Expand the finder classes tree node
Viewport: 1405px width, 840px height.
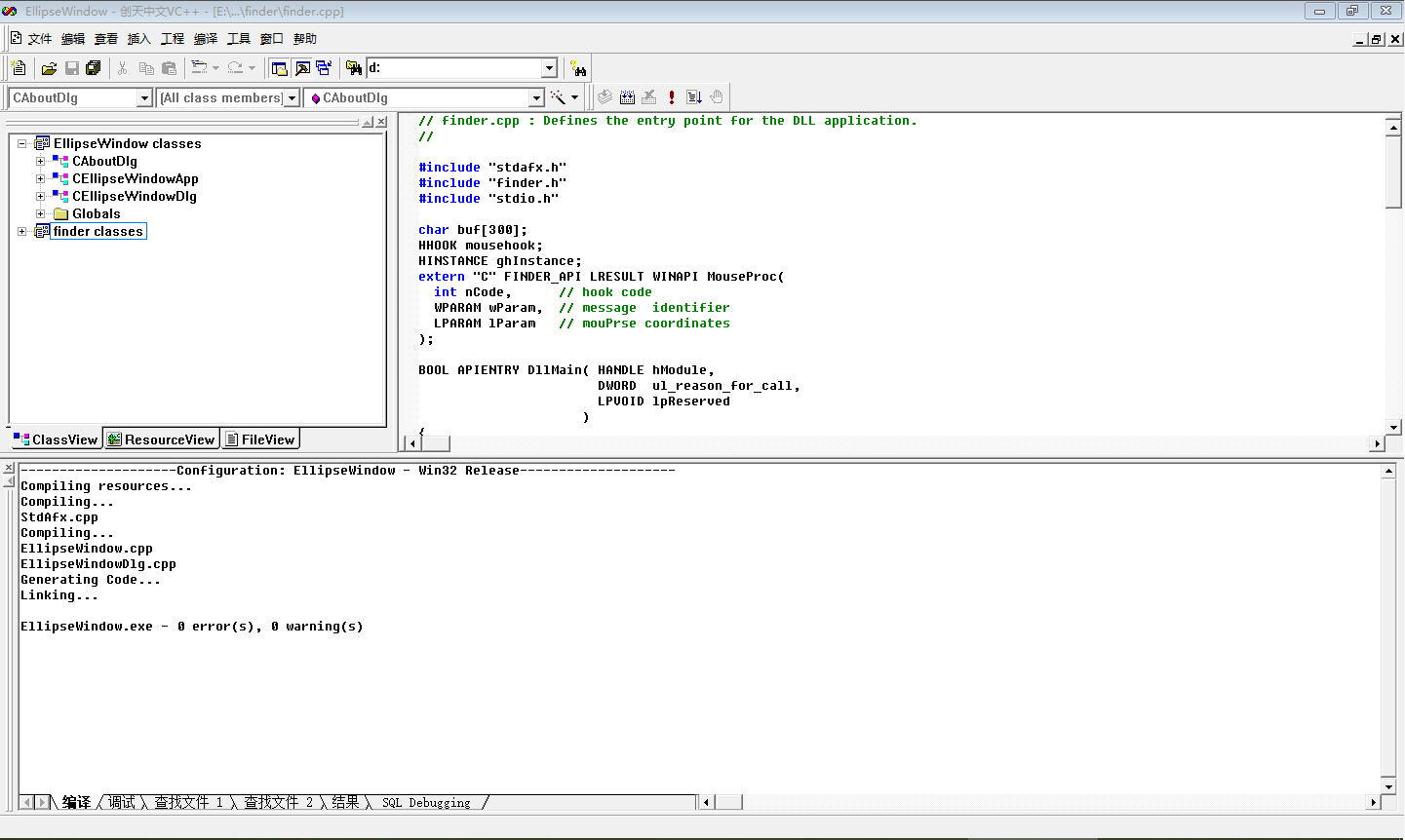[x=21, y=231]
